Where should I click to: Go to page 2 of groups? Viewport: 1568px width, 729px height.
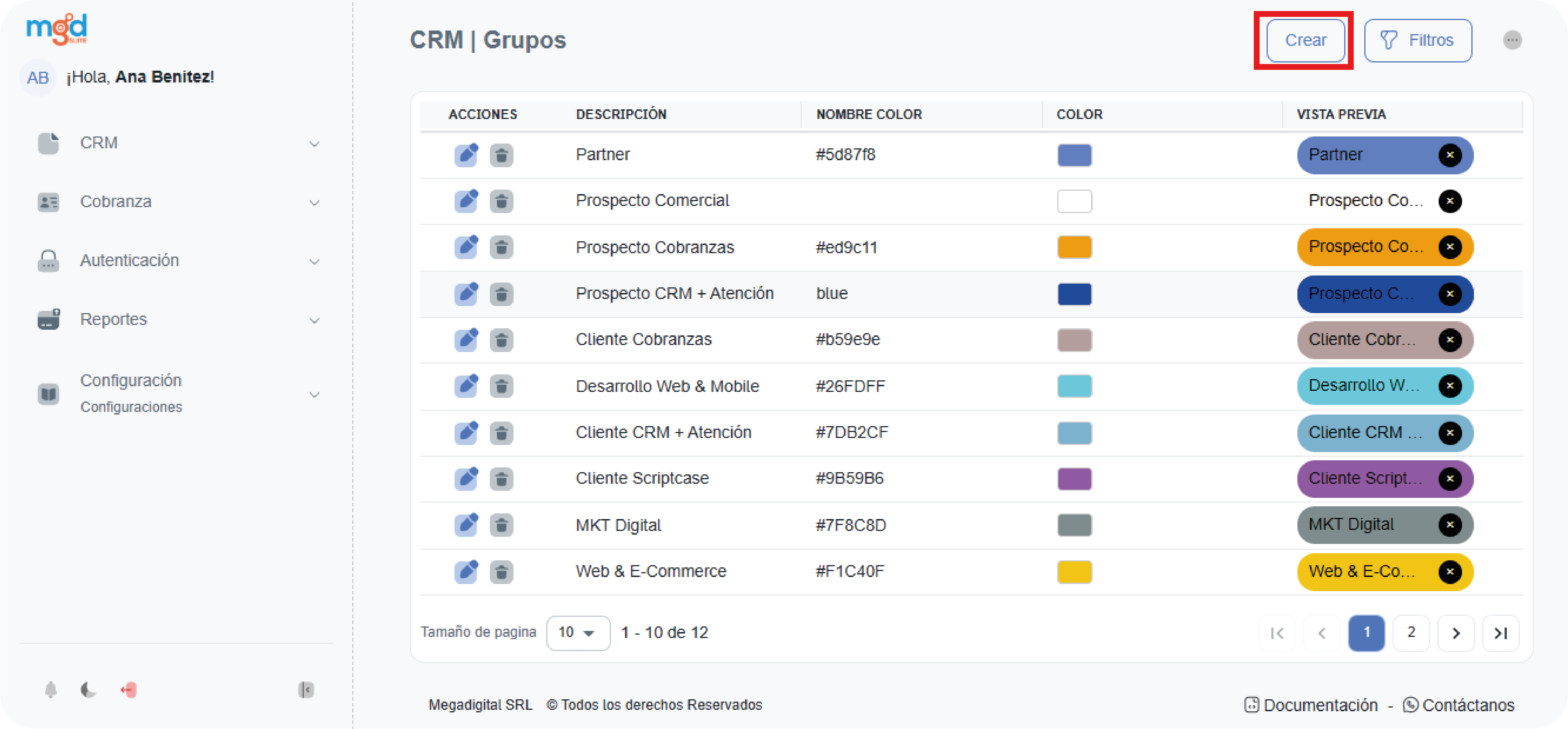click(1410, 633)
